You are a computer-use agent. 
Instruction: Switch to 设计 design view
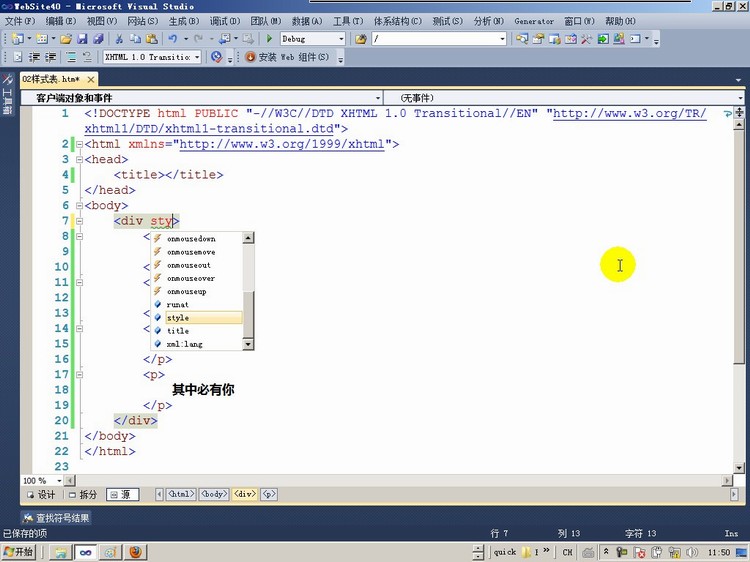41,495
